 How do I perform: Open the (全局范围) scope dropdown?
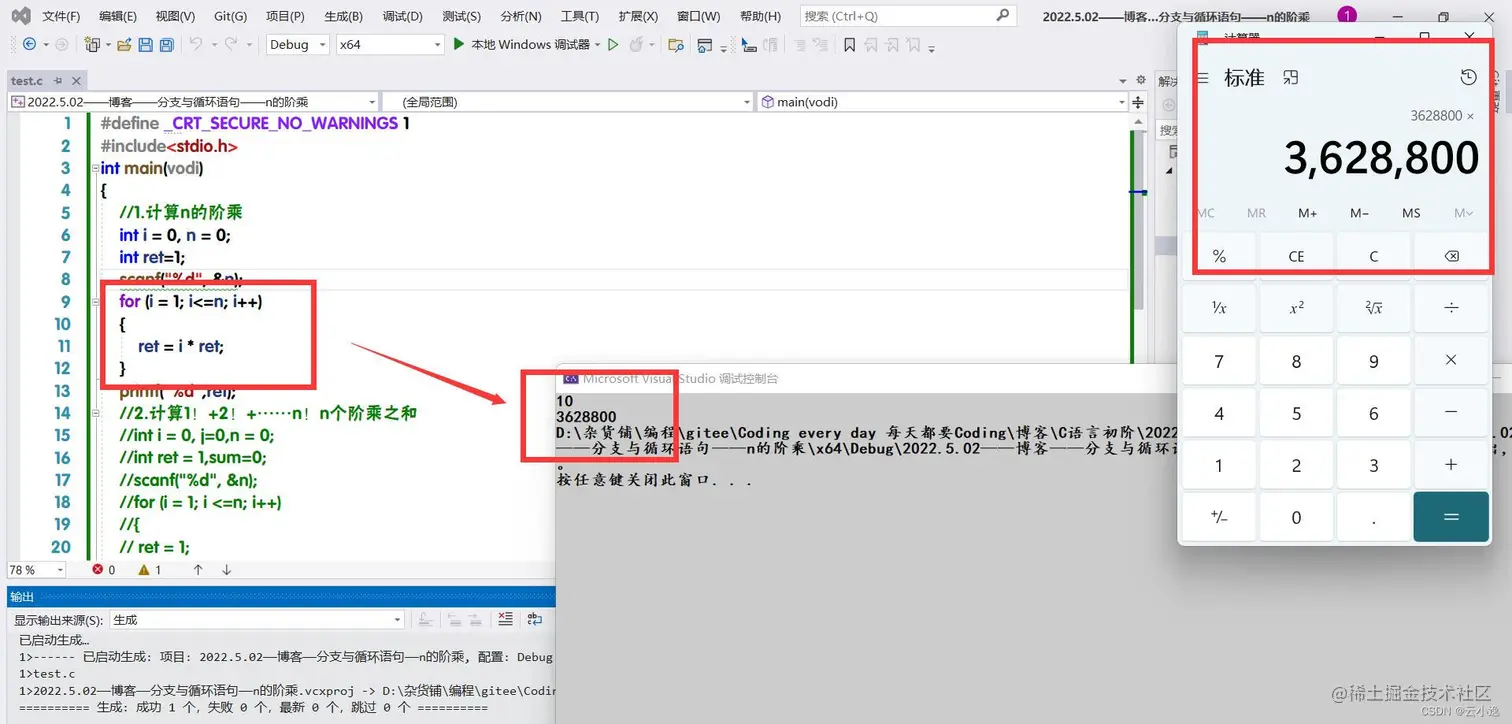(x=568, y=101)
